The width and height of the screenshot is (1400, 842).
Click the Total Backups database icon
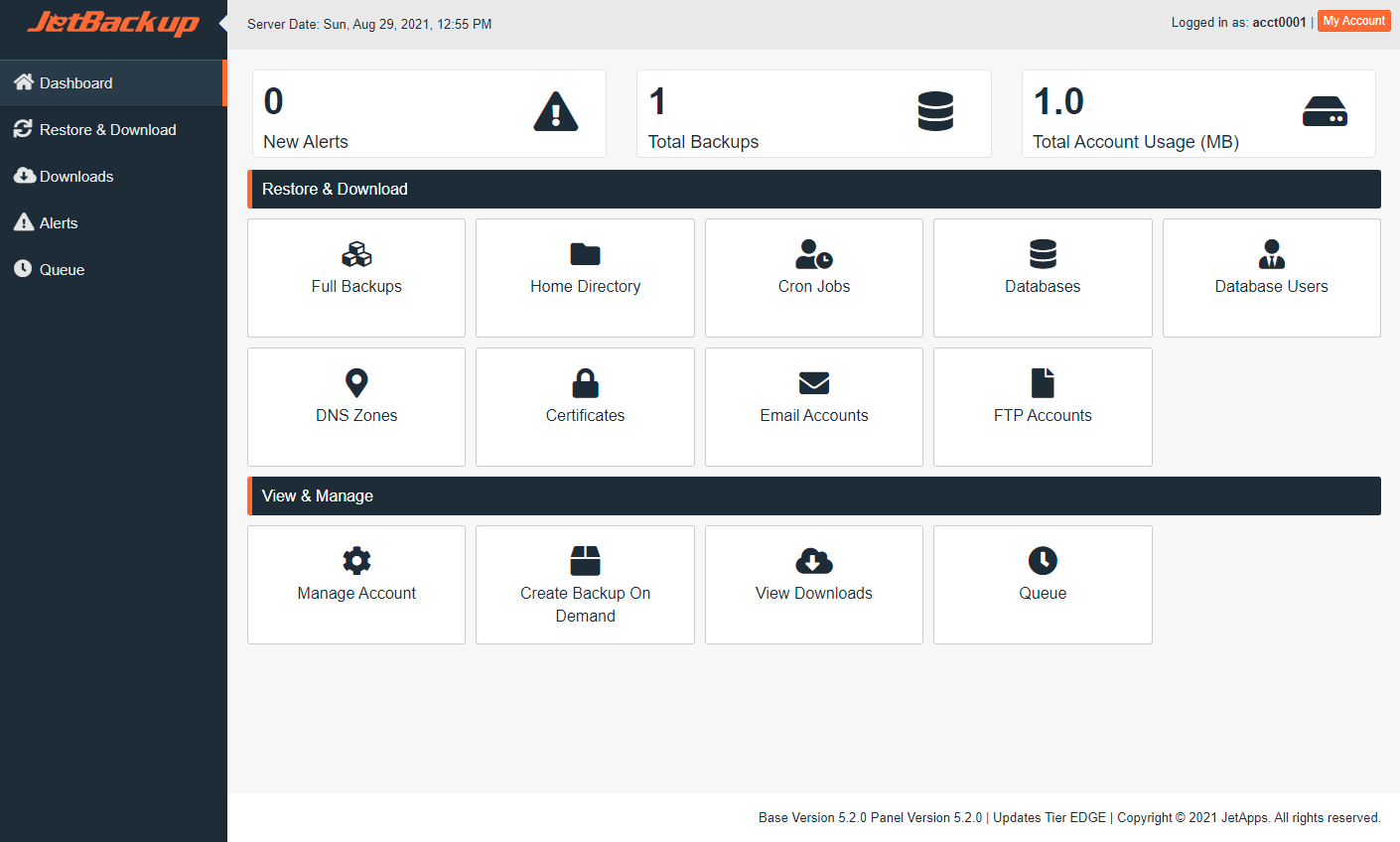coord(935,111)
